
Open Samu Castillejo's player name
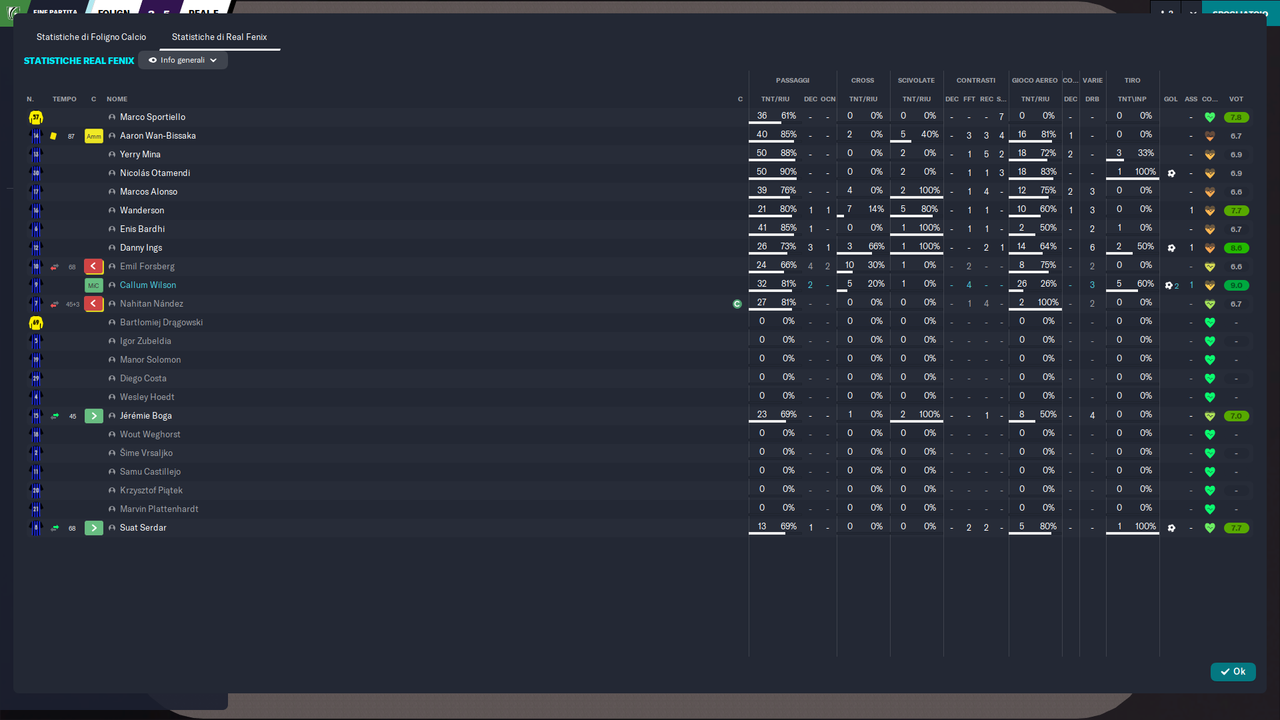coord(150,472)
